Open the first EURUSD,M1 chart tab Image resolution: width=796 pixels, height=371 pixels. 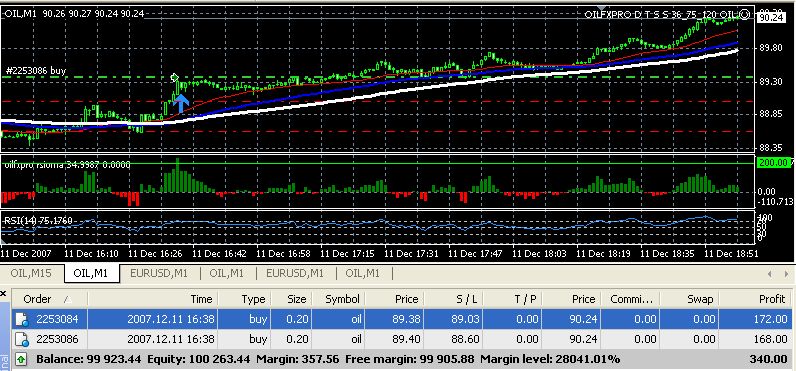click(159, 273)
